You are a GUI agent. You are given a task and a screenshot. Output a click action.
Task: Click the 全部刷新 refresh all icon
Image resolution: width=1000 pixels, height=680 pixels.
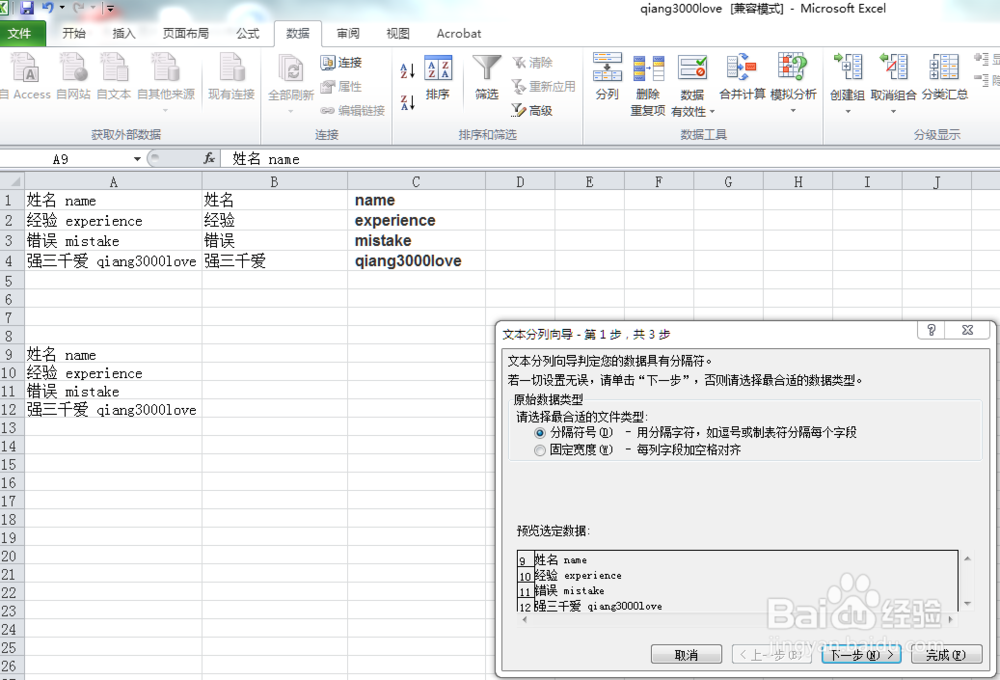[x=291, y=77]
